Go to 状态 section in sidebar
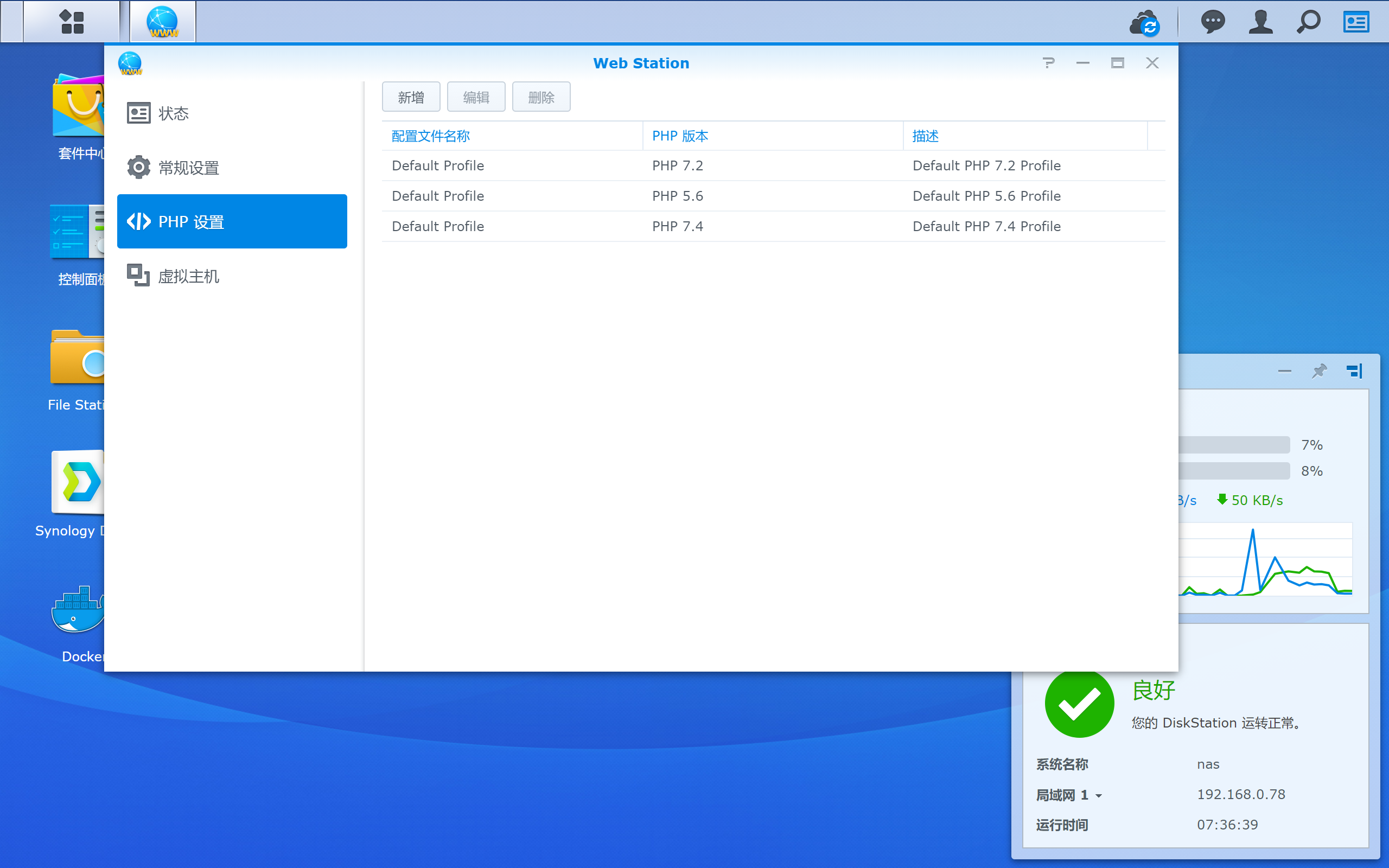This screenshot has height=868, width=1389. click(x=232, y=113)
